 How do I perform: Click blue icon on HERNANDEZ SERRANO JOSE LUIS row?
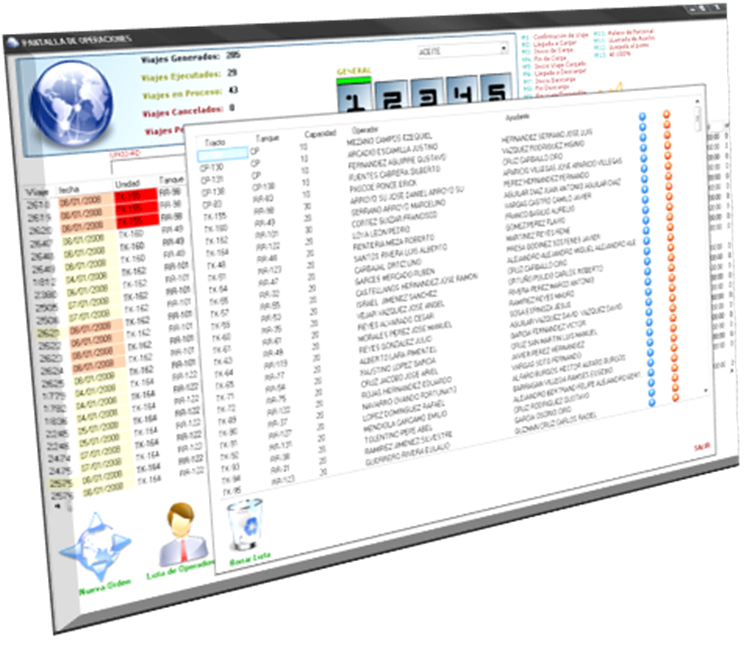tap(642, 128)
